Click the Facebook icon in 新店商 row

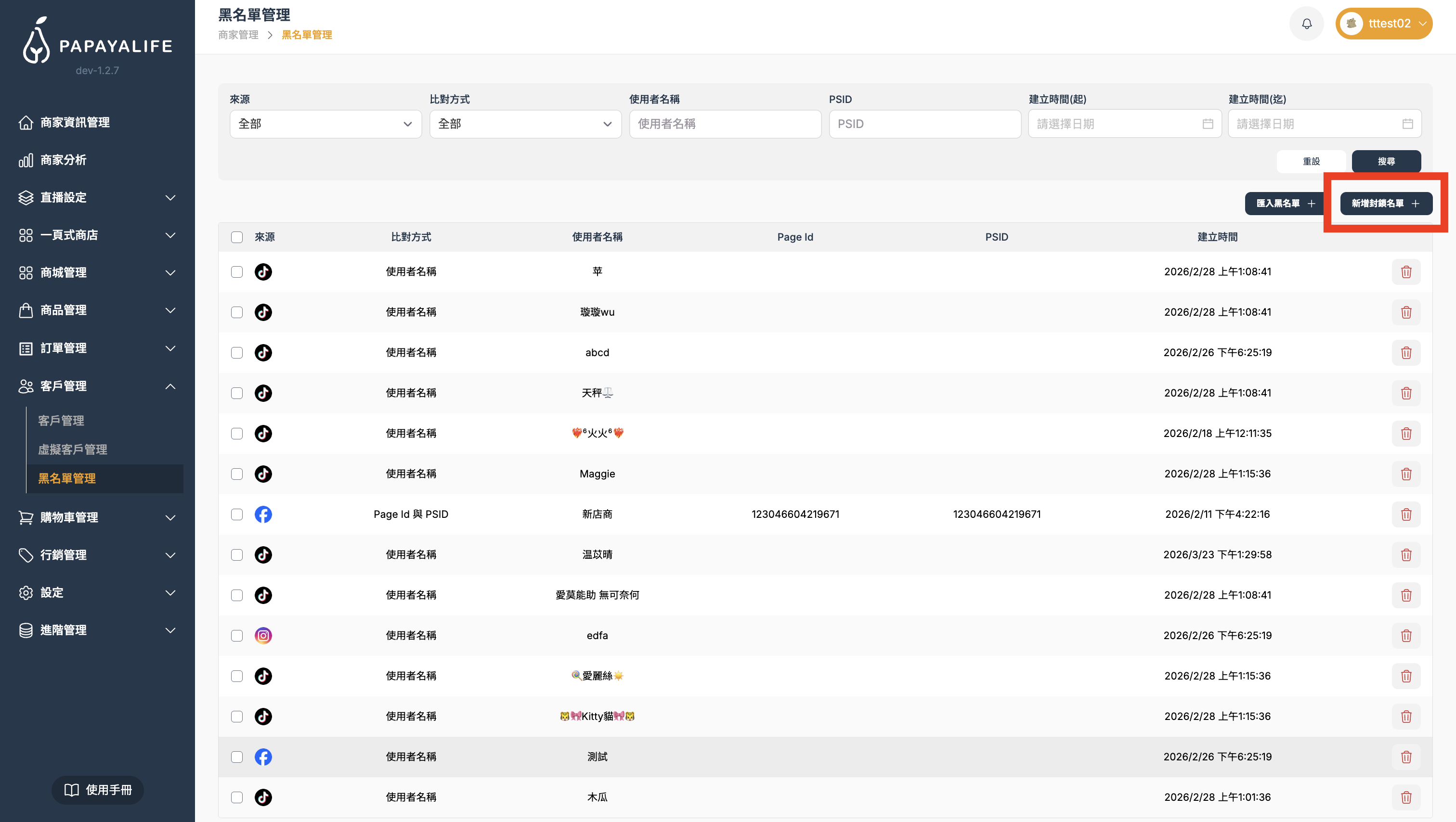pos(263,514)
